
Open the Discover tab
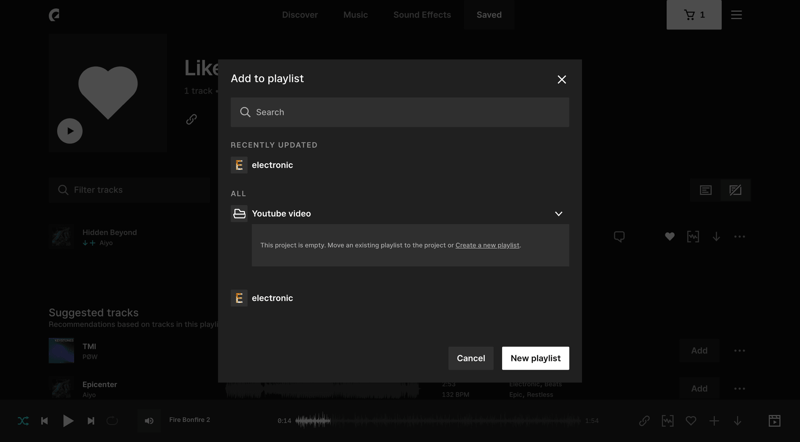point(300,15)
